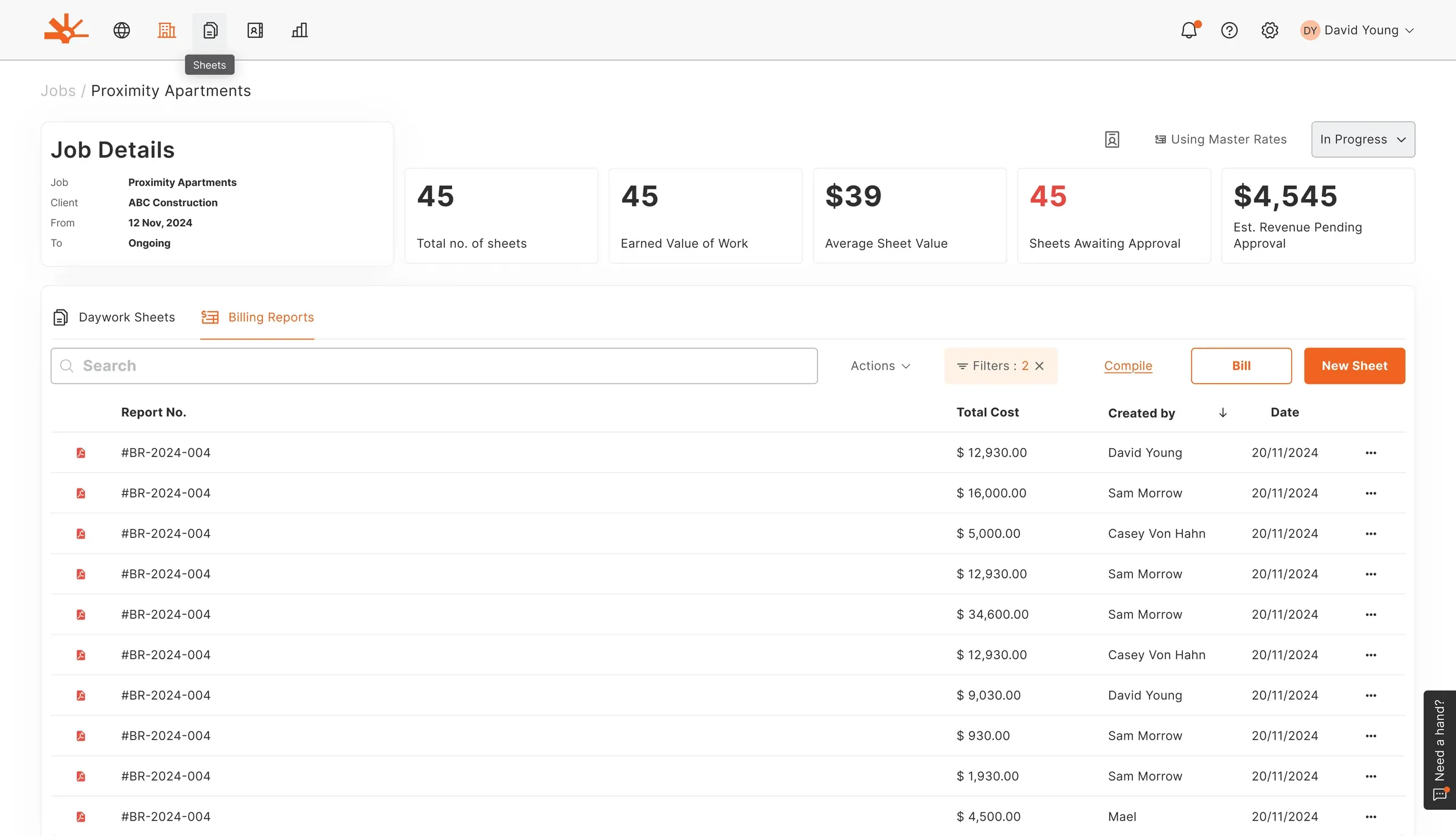The height and width of the screenshot is (836, 1456).
Task: Open the contacts navigation icon
Action: click(255, 30)
